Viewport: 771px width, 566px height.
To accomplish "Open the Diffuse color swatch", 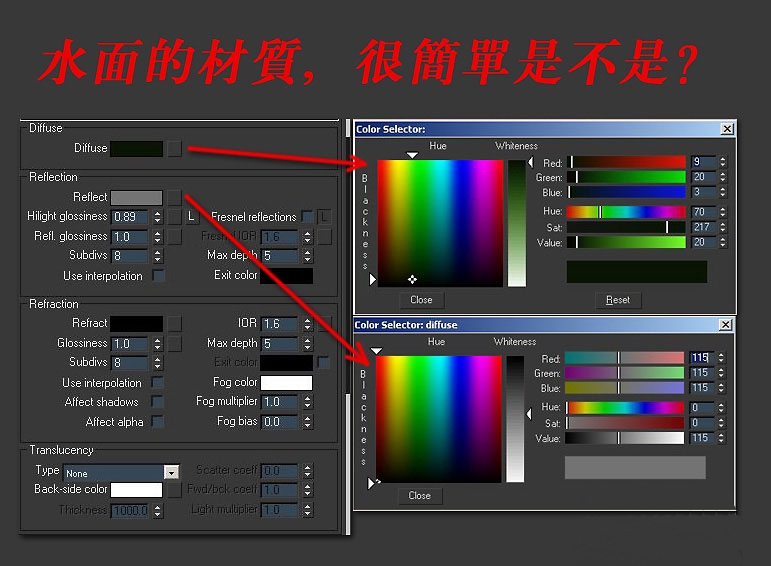I will pos(137,149).
